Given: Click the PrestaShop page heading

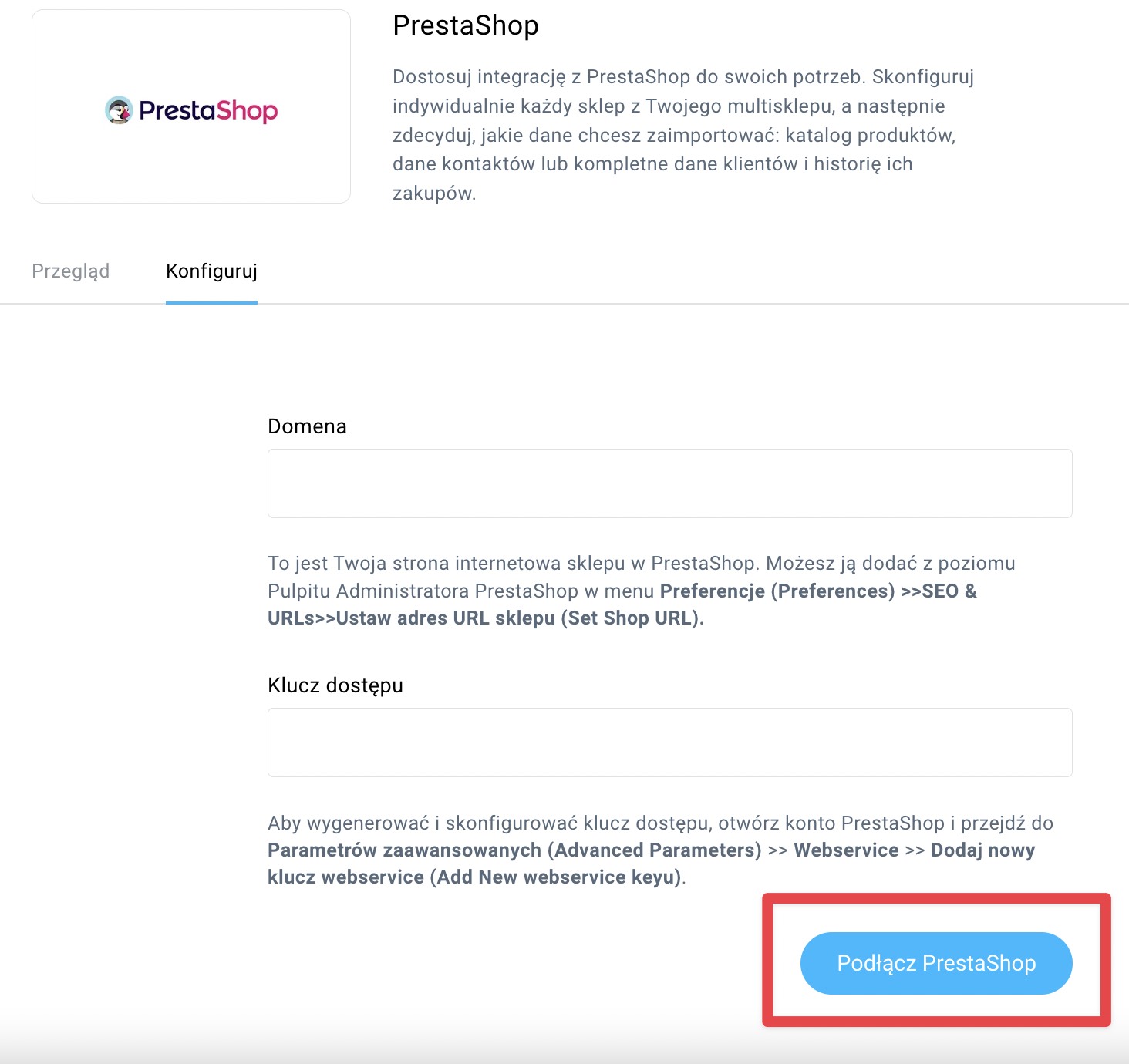Looking at the screenshot, I should pos(466,25).
